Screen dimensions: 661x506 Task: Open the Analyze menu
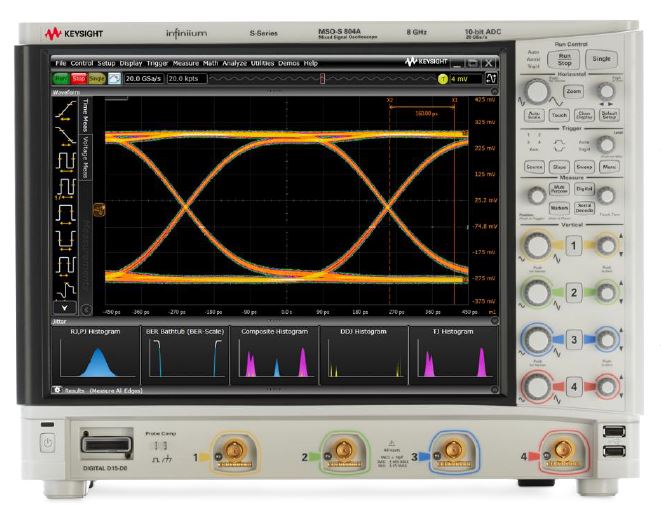pos(234,63)
